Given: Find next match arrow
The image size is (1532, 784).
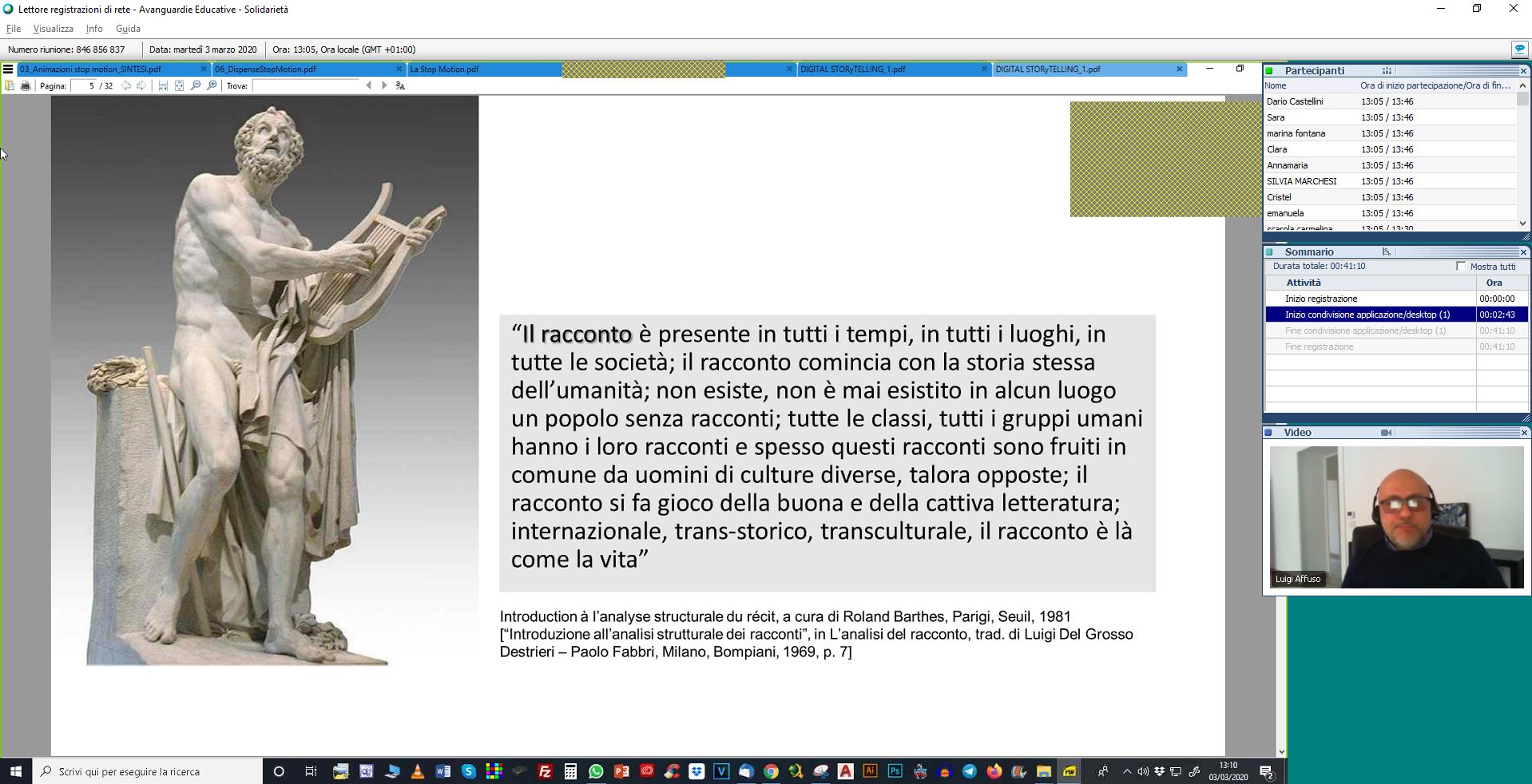Looking at the screenshot, I should (x=384, y=85).
